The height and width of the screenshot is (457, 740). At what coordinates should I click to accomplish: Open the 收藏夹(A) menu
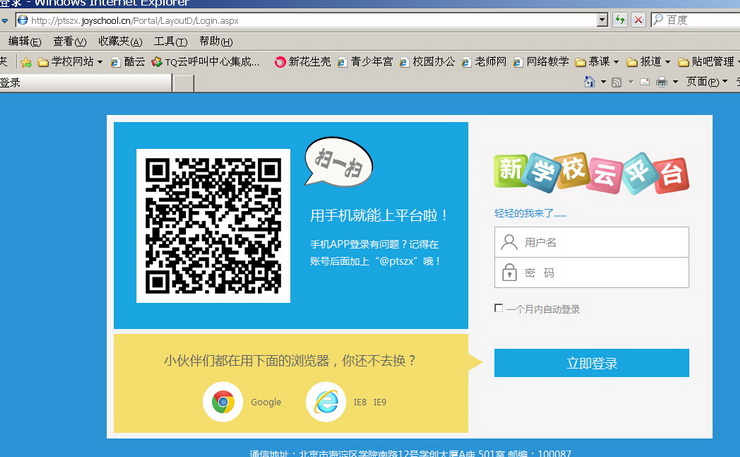[119, 42]
